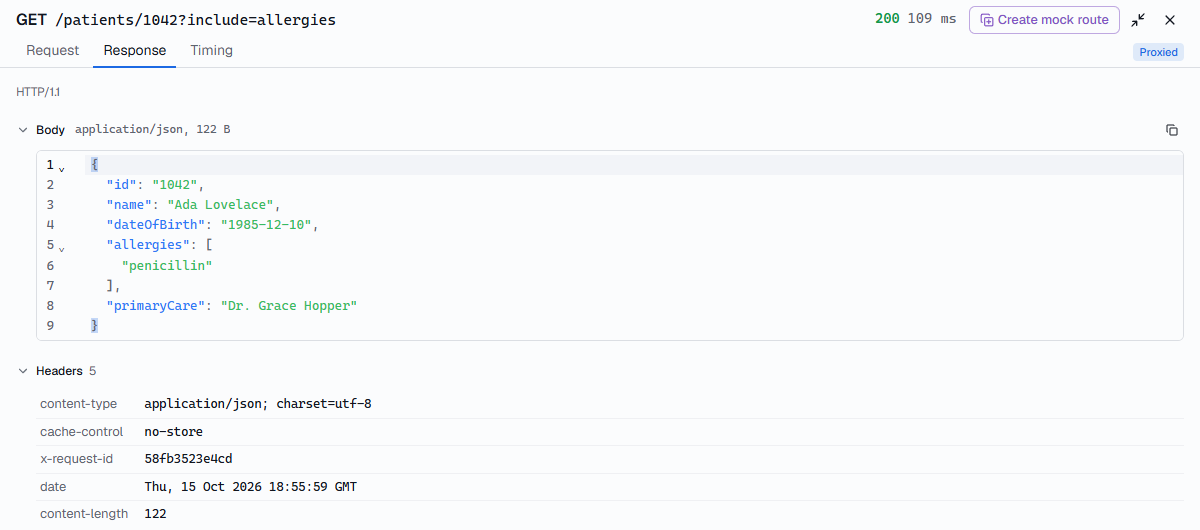Click the Proxied badge
The image size is (1200, 530).
click(1158, 52)
